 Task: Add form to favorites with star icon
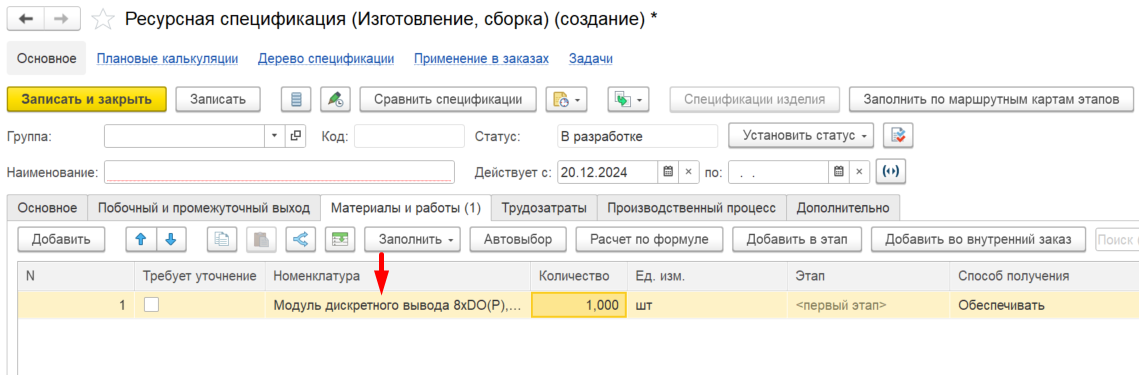pos(103,20)
